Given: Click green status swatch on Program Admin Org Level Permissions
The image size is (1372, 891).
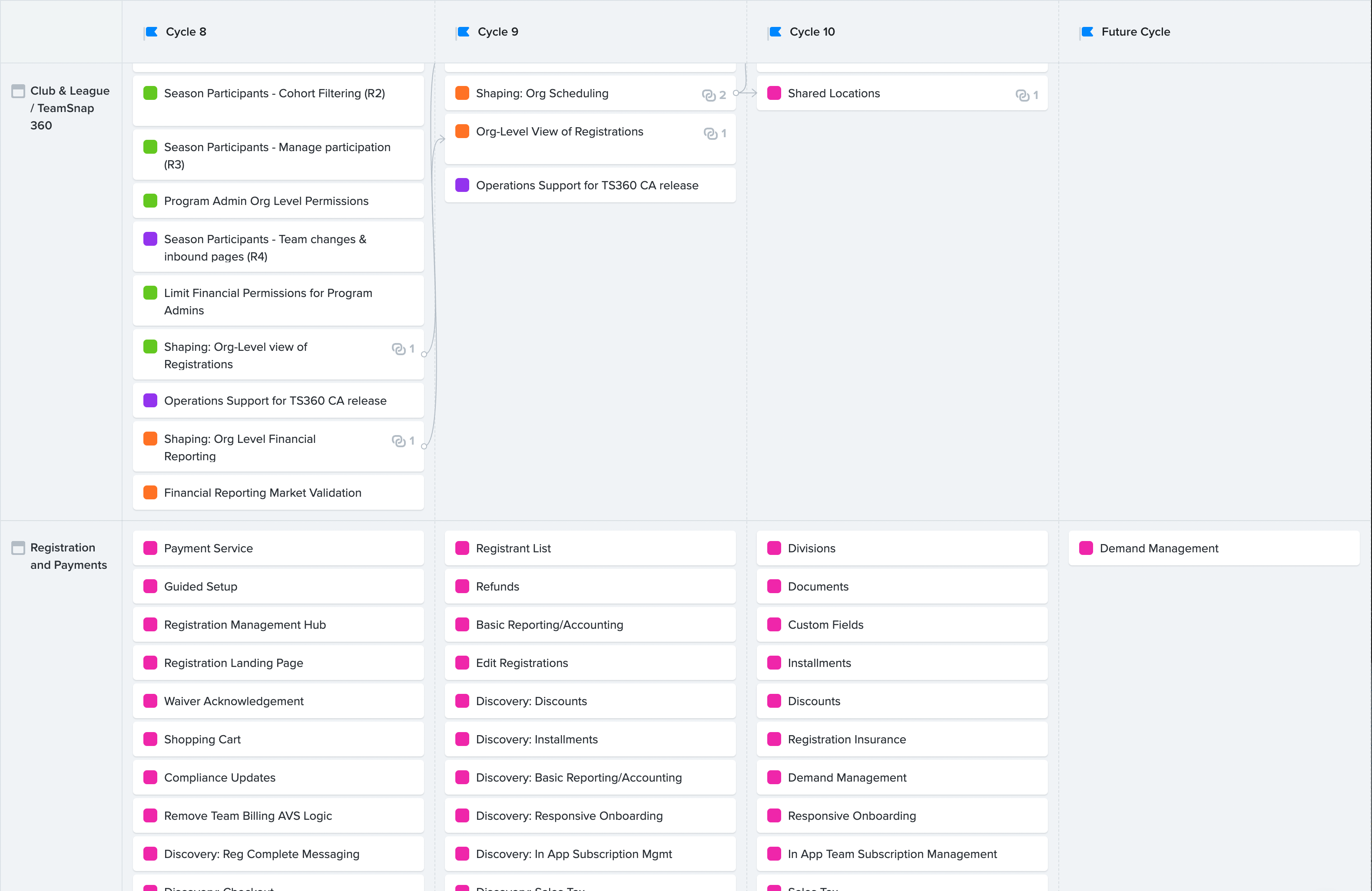Looking at the screenshot, I should click(150, 201).
